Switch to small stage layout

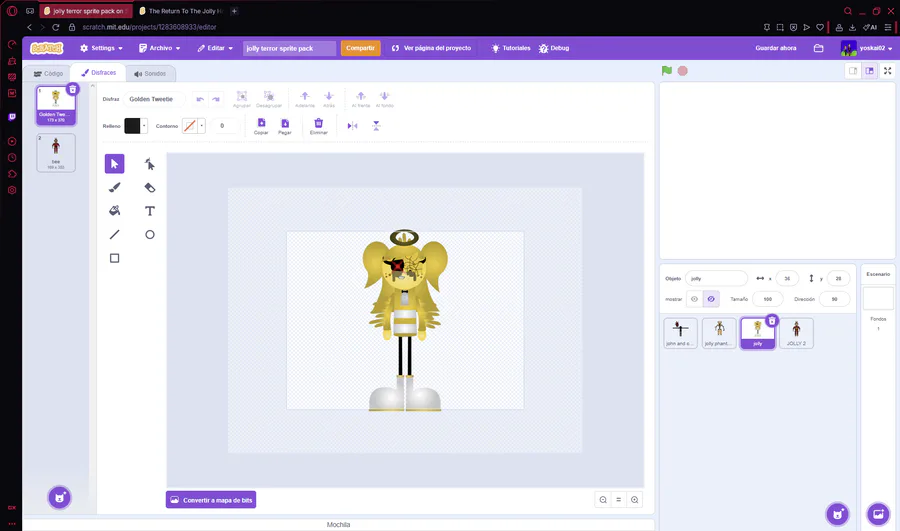853,71
